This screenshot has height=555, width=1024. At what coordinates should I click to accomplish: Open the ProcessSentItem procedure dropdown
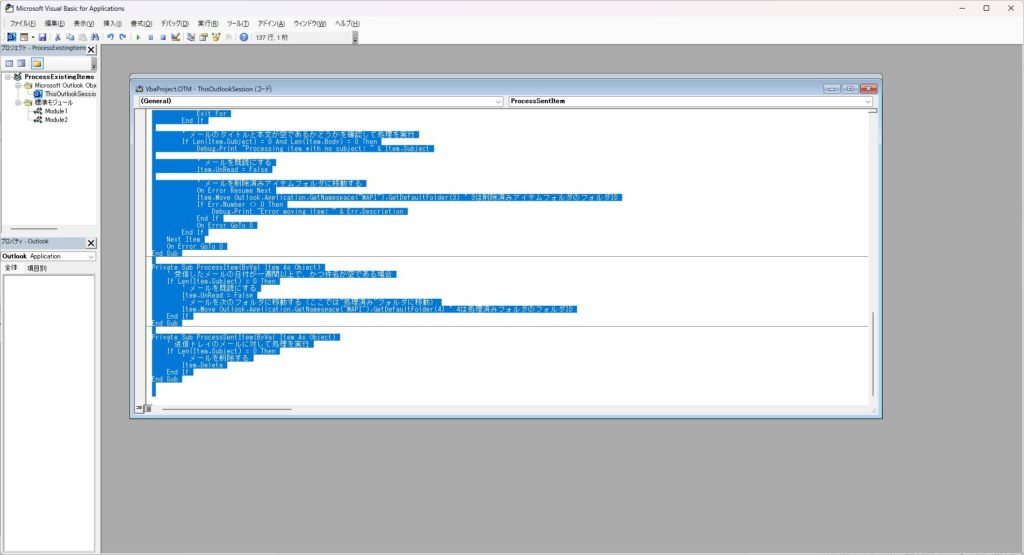[867, 101]
